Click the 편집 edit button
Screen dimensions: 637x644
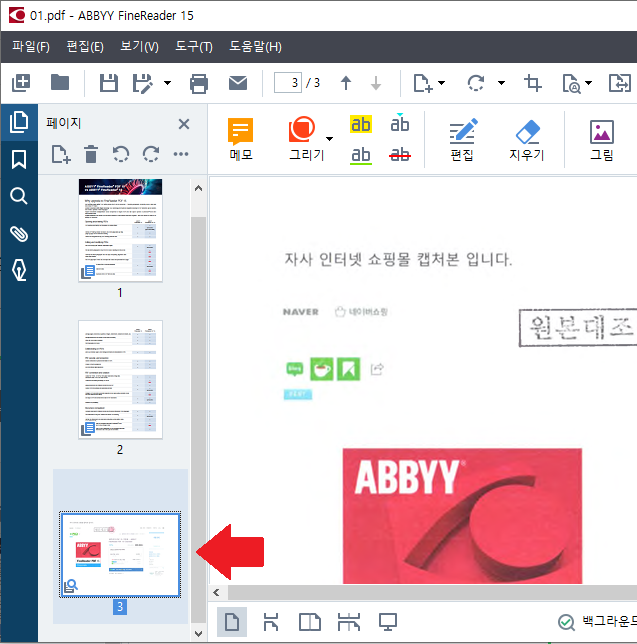coord(462,139)
